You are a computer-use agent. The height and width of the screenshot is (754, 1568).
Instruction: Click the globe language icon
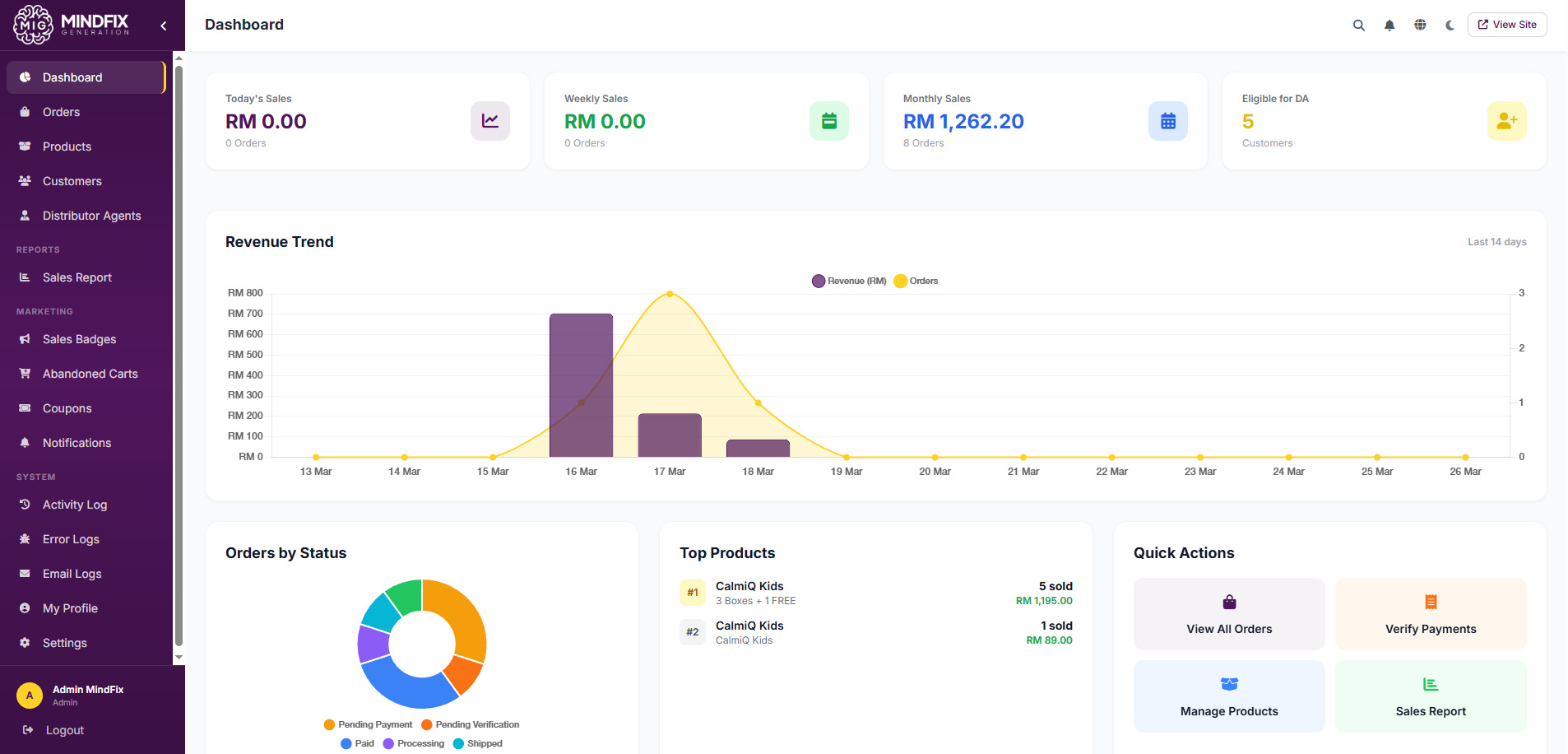[1420, 26]
